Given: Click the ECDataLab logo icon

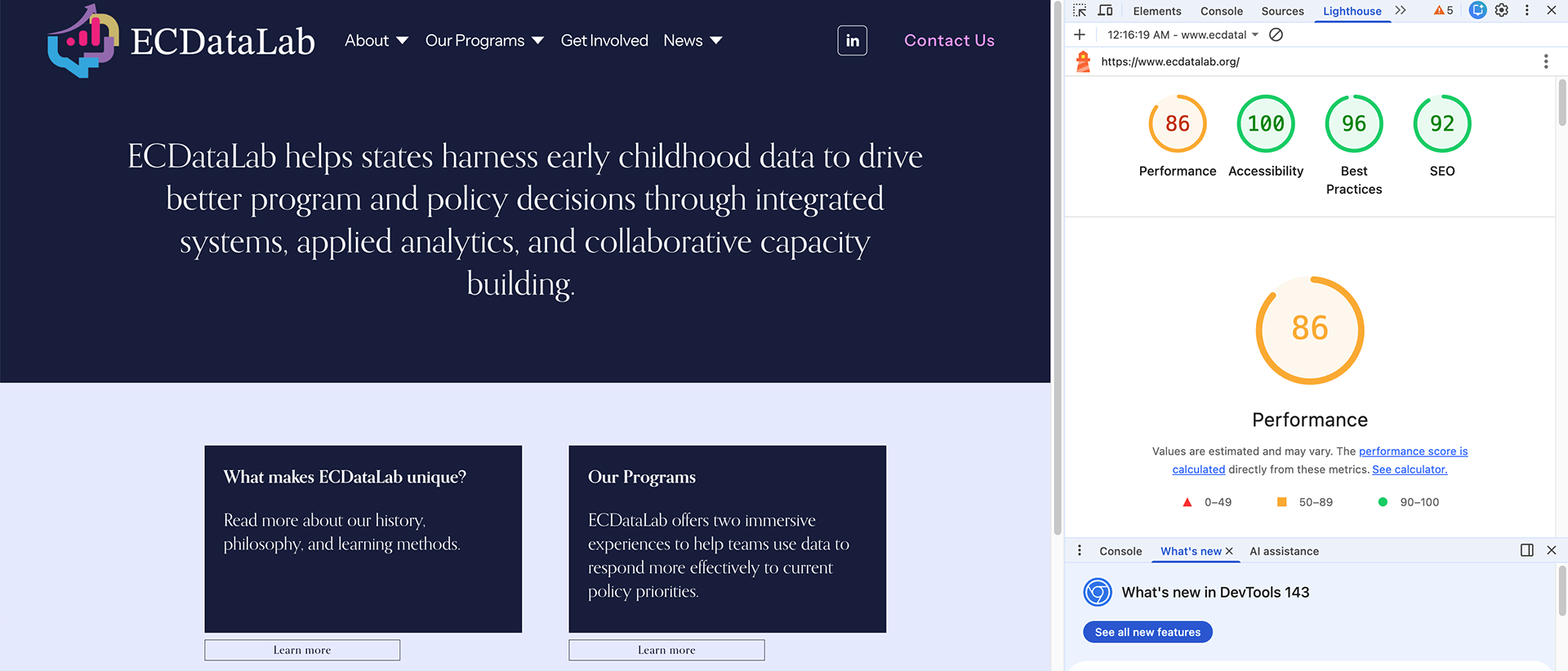Looking at the screenshot, I should click(82, 41).
